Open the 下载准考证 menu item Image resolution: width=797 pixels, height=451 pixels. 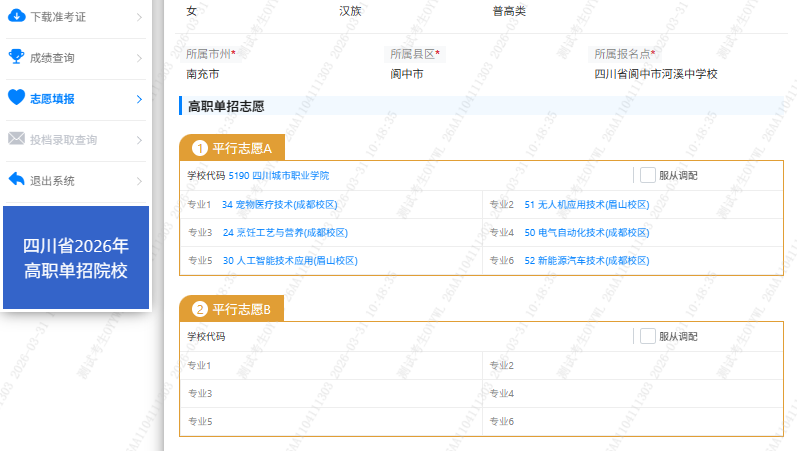point(76,17)
